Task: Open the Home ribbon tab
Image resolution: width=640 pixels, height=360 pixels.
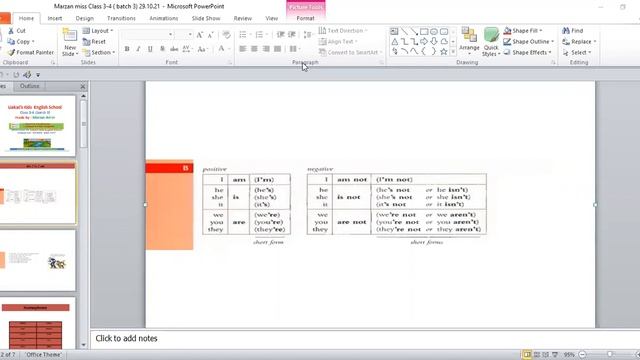Action: pyautogui.click(x=26, y=18)
